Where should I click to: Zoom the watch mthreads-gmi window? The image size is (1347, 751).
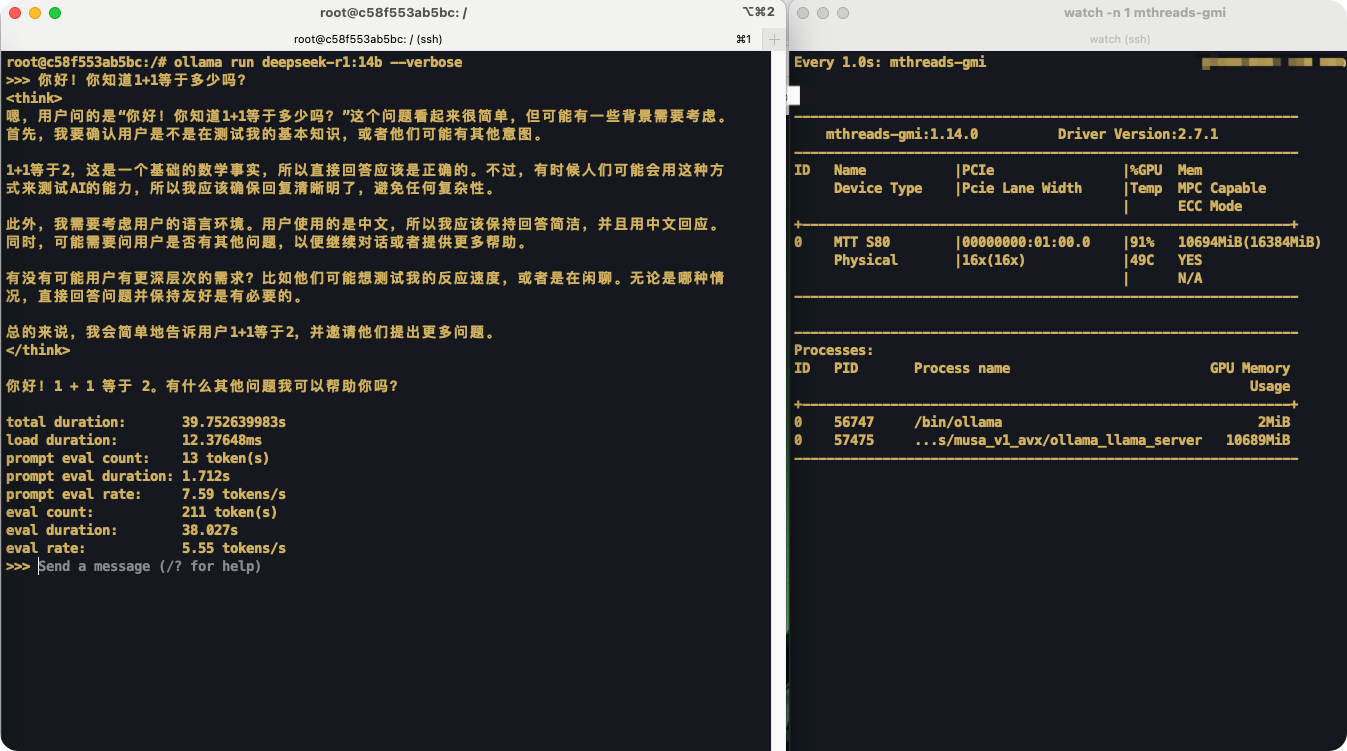(843, 13)
